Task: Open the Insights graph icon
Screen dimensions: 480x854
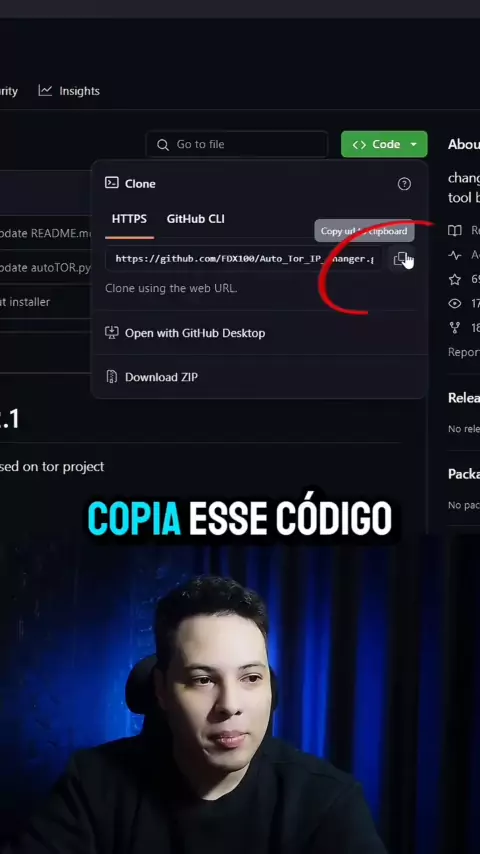Action: point(45,90)
